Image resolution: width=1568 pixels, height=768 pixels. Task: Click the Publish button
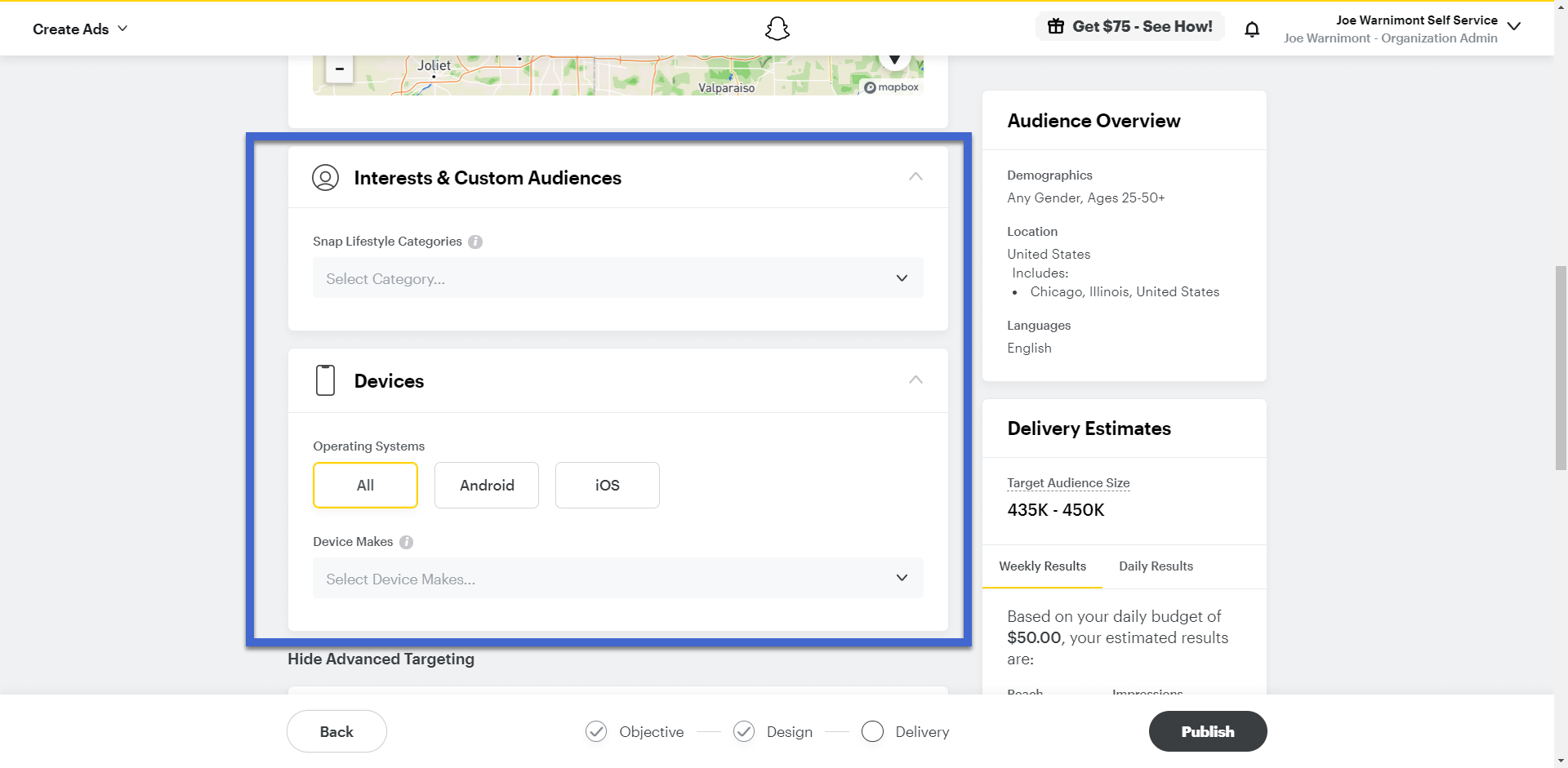[x=1208, y=731]
